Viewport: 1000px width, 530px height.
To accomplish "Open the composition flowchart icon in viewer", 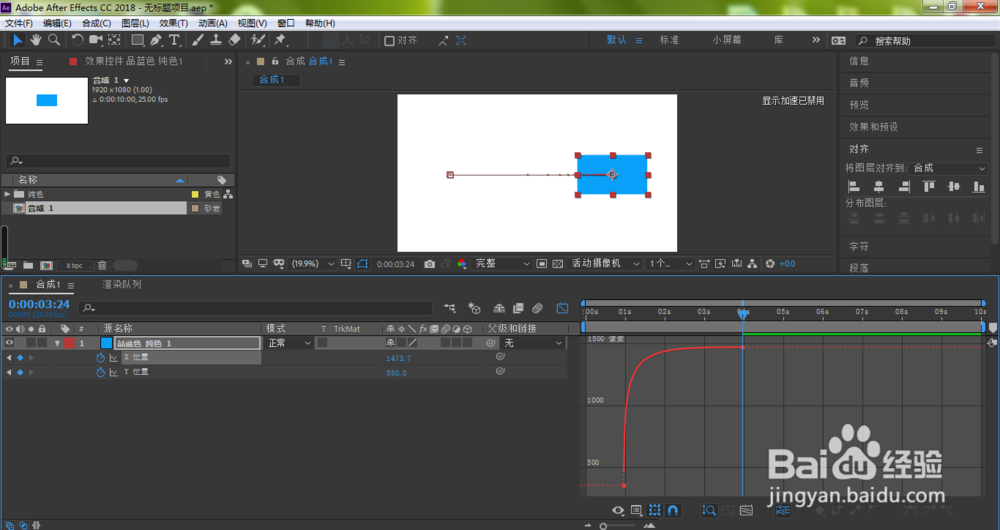I will click(x=753, y=264).
